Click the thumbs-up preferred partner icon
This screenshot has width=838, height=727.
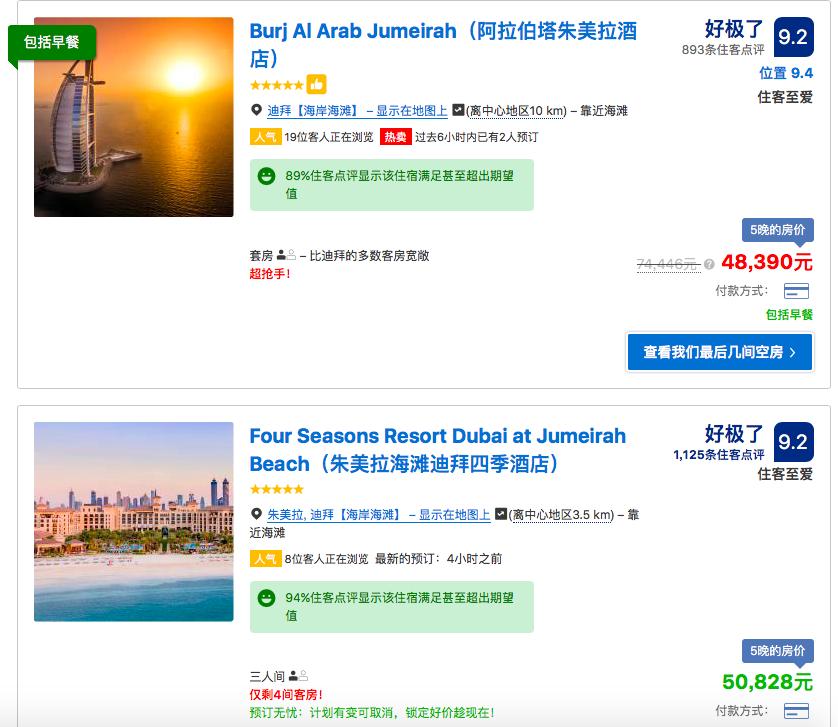pos(316,84)
